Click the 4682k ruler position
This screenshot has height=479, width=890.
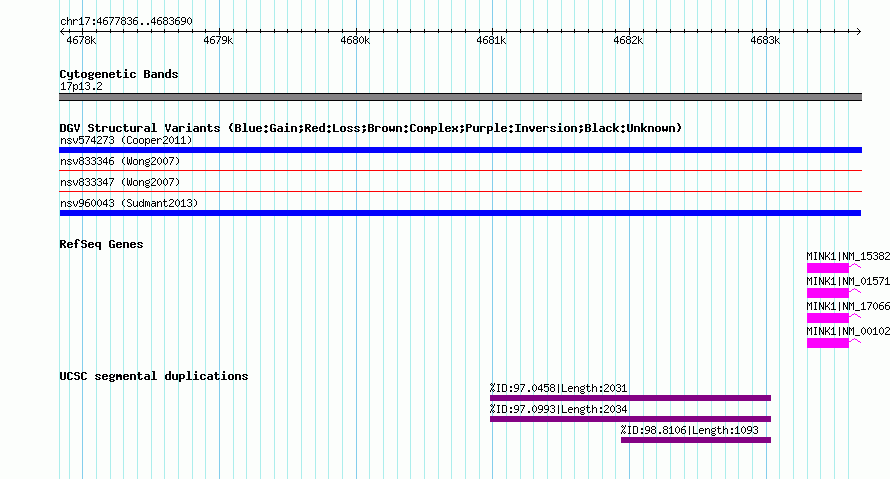[x=628, y=40]
